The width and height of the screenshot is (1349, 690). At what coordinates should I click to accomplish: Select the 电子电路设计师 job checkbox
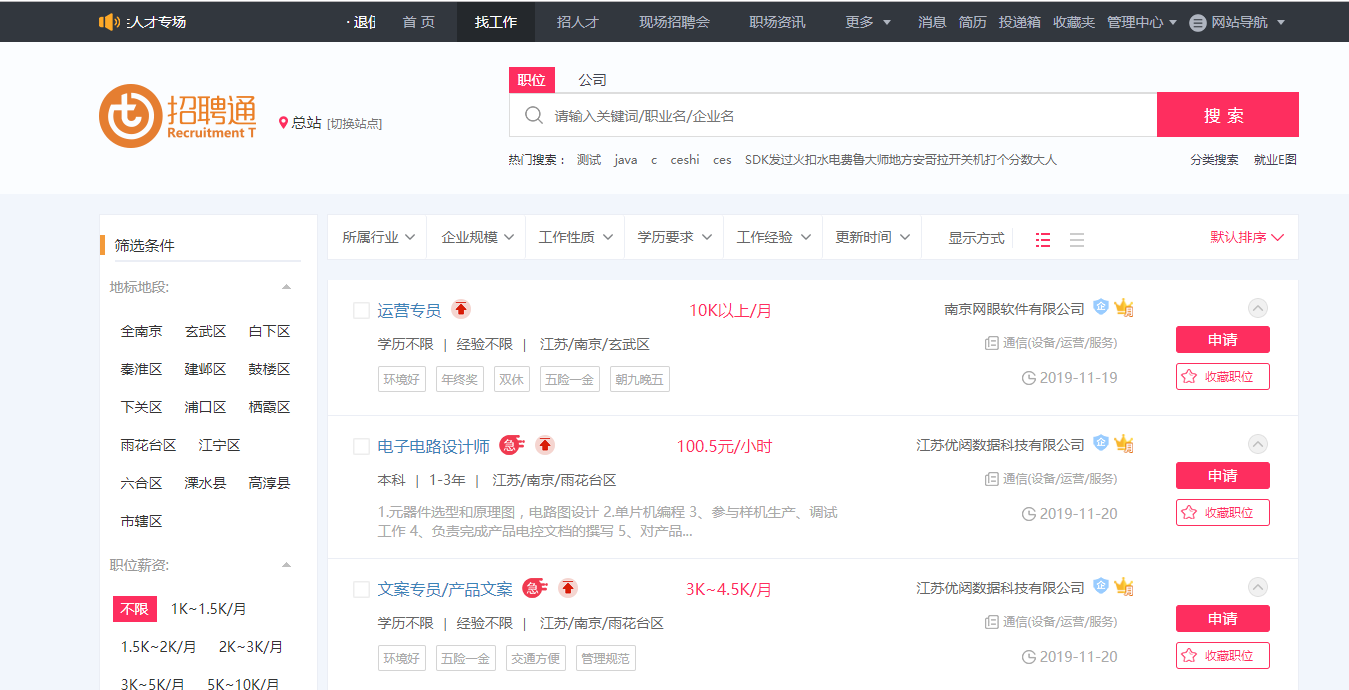click(362, 446)
